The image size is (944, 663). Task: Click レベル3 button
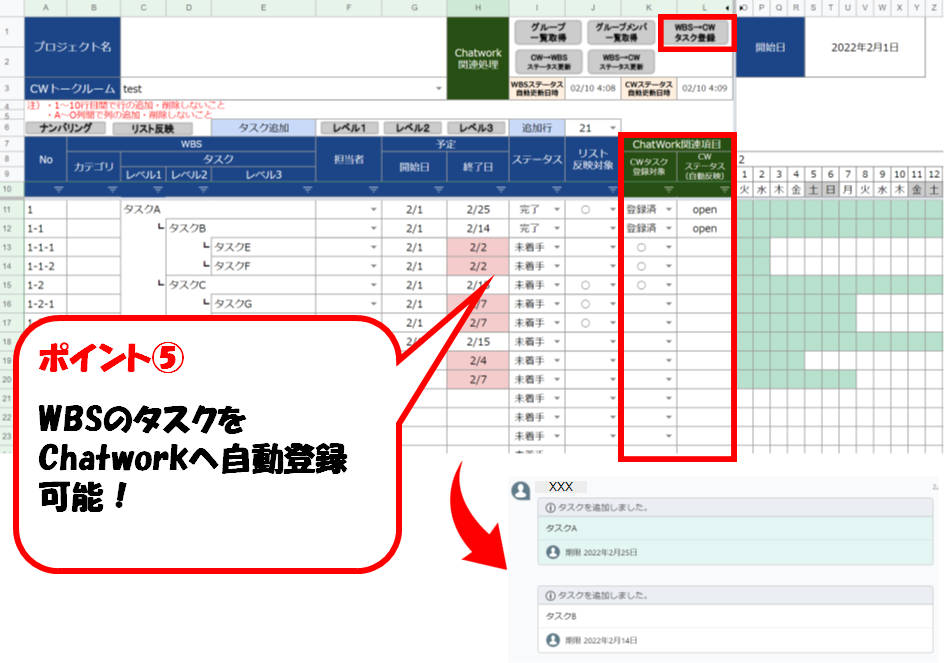(x=476, y=128)
